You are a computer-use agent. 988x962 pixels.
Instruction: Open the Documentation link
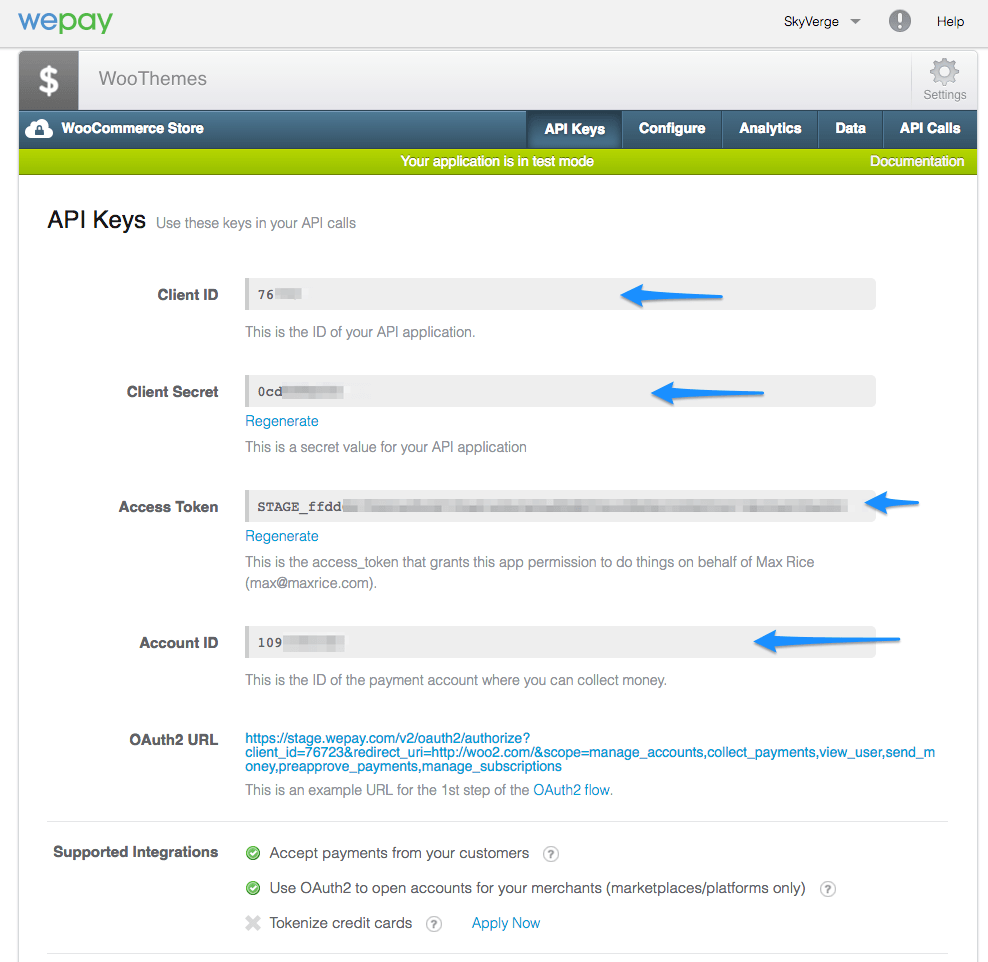[x=917, y=161]
